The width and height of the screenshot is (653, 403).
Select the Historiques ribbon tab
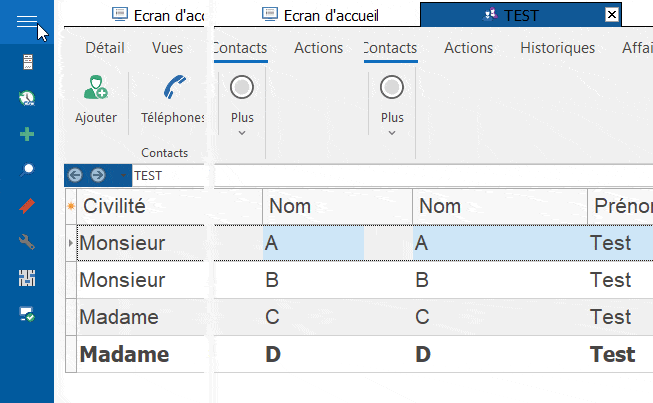pos(557,48)
